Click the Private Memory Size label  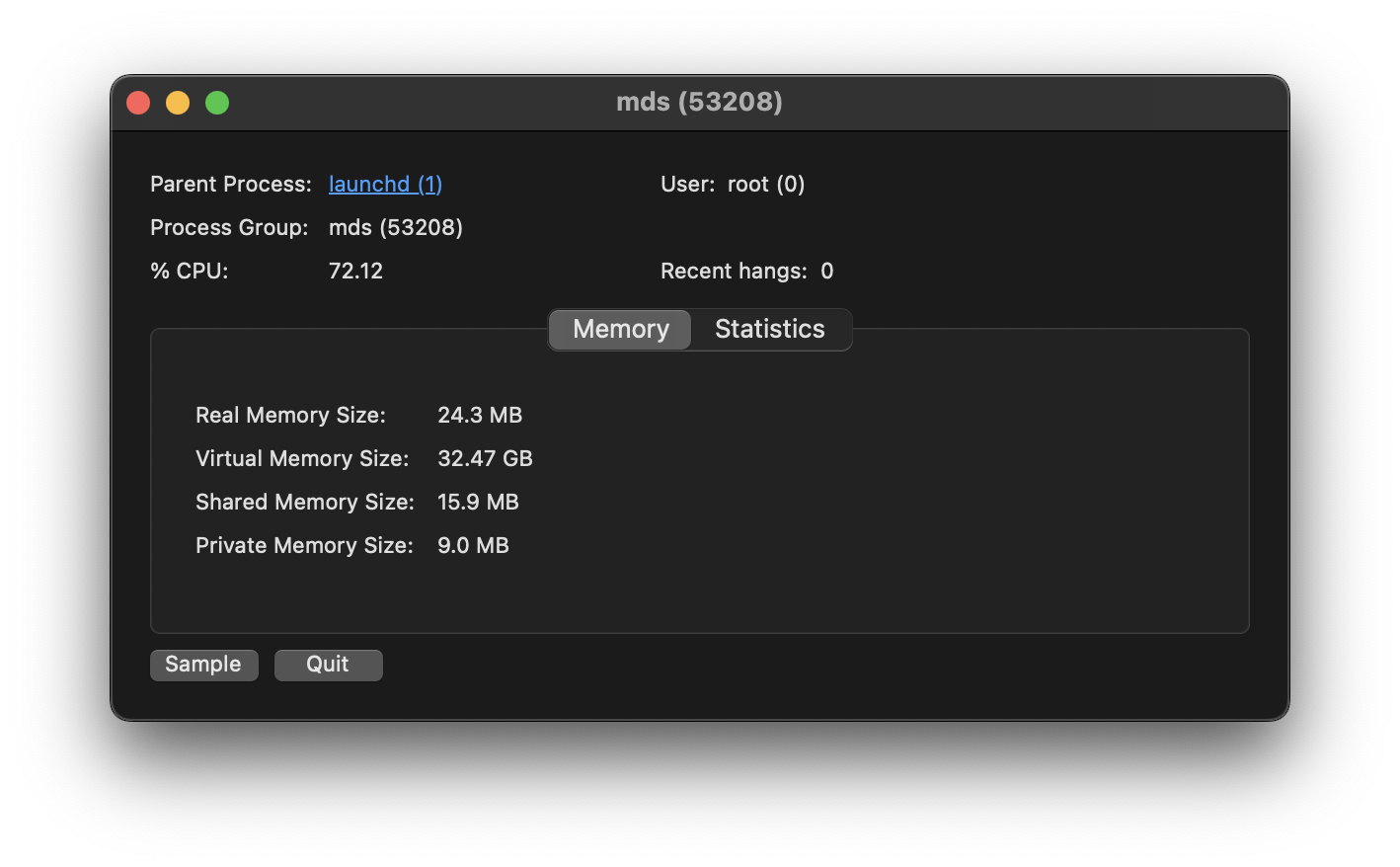(304, 545)
